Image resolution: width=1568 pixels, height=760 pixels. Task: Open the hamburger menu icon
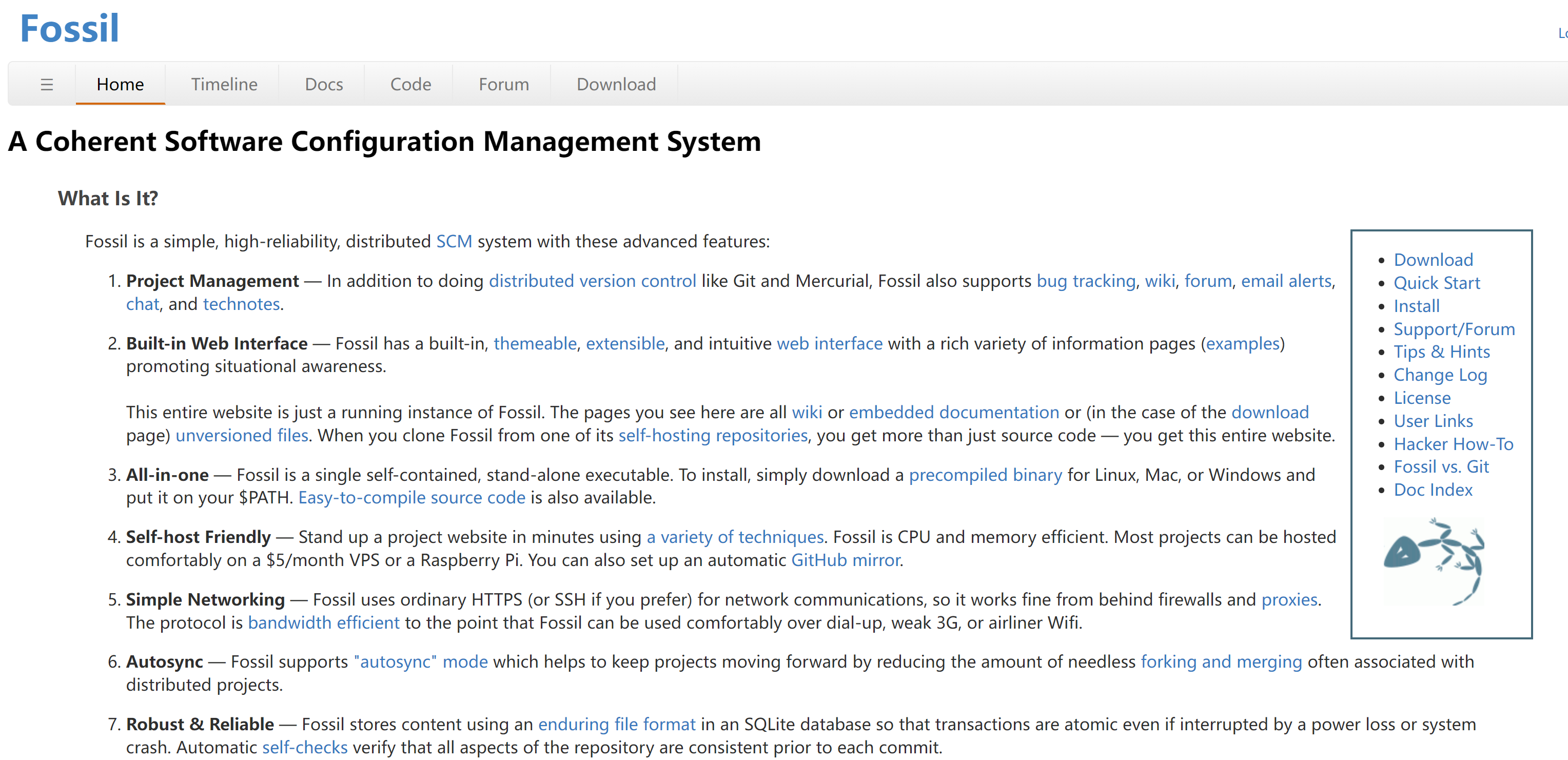[47, 84]
